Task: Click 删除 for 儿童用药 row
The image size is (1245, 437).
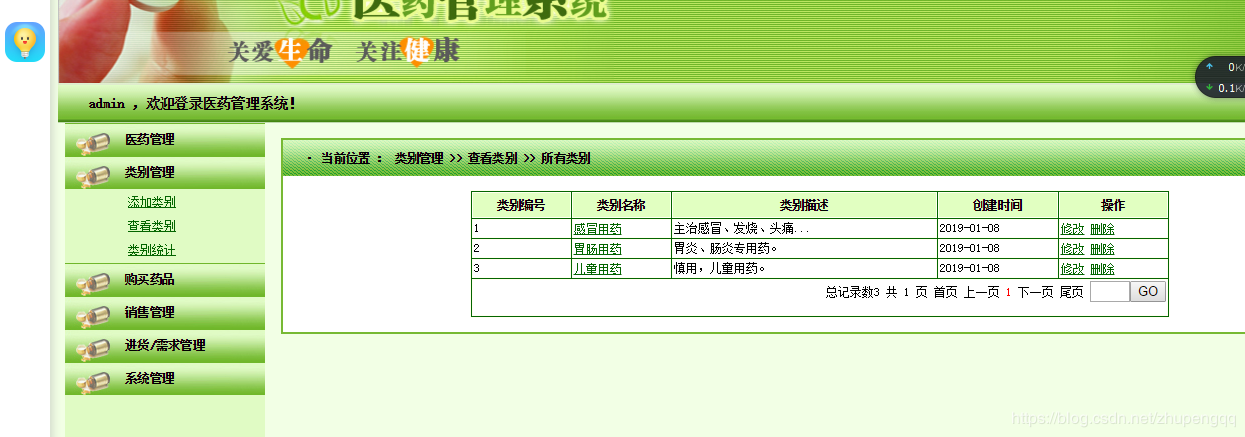Action: 1102,269
